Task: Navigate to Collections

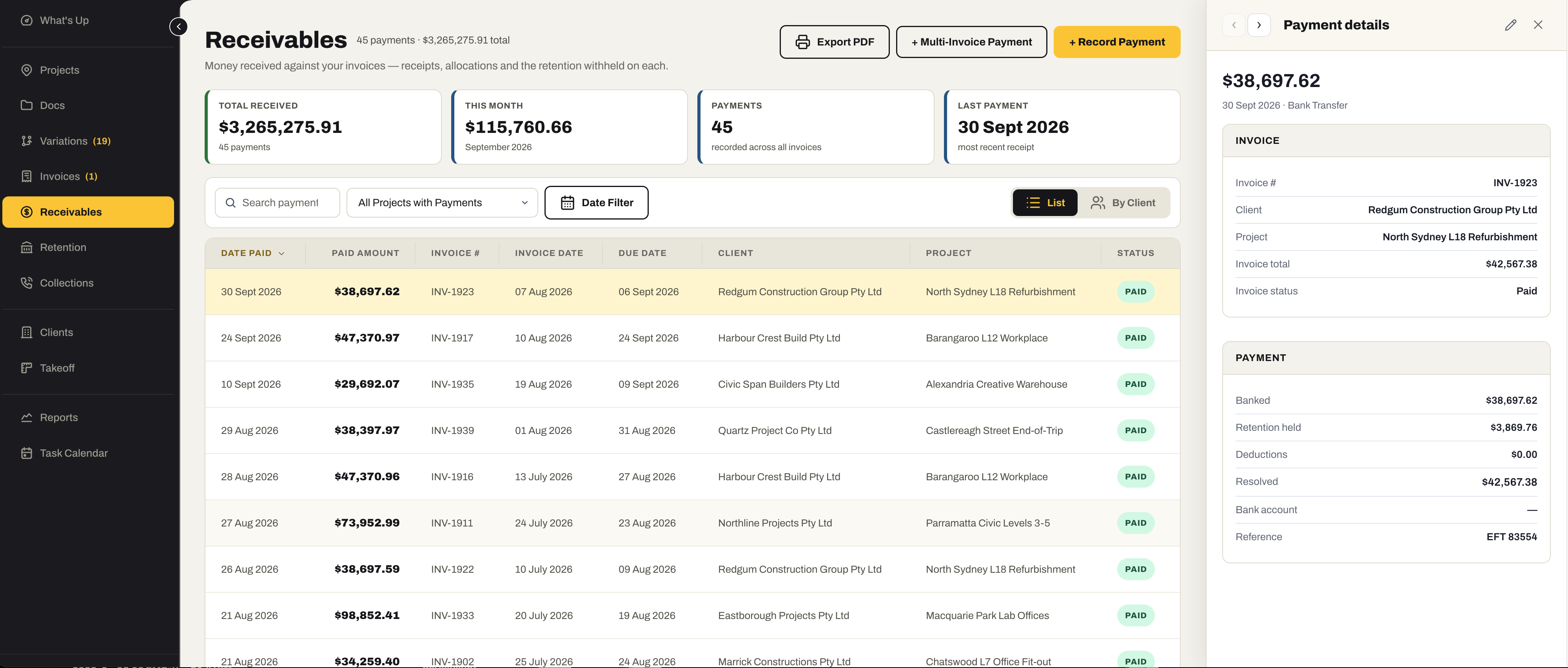Action: 88,283
